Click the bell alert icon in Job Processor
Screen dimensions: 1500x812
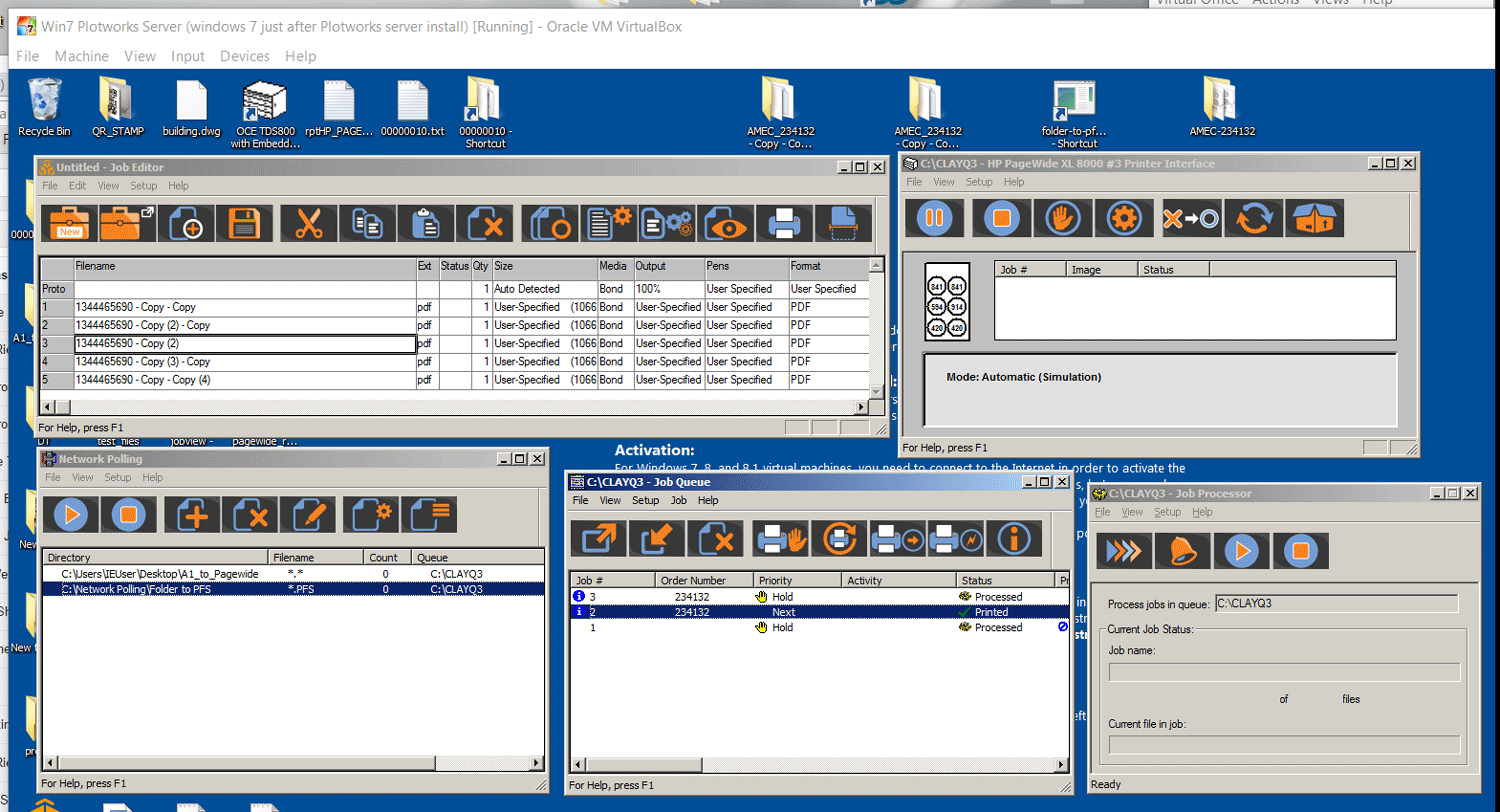coord(1182,550)
